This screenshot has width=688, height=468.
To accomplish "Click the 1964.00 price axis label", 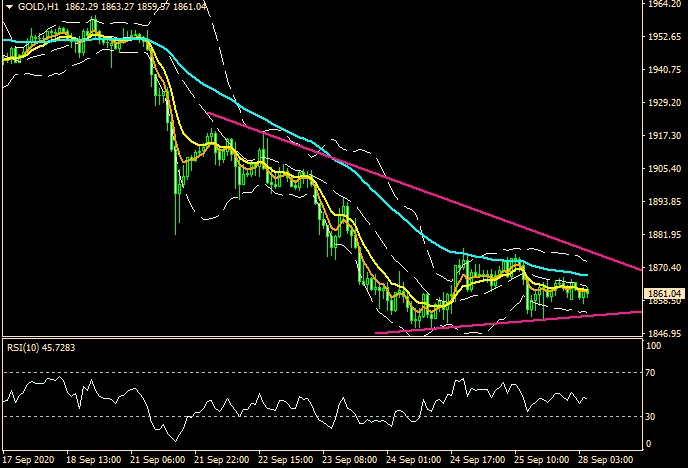I will [663, 5].
